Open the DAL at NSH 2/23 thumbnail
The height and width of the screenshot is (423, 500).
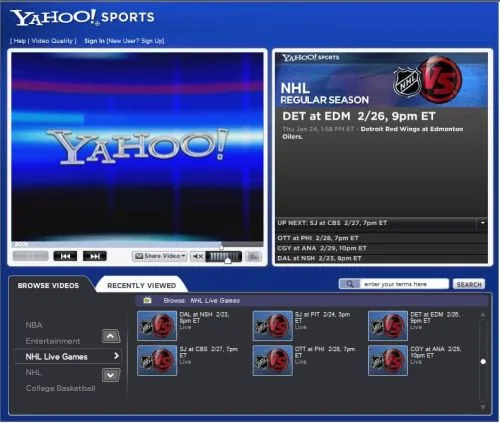157,326
